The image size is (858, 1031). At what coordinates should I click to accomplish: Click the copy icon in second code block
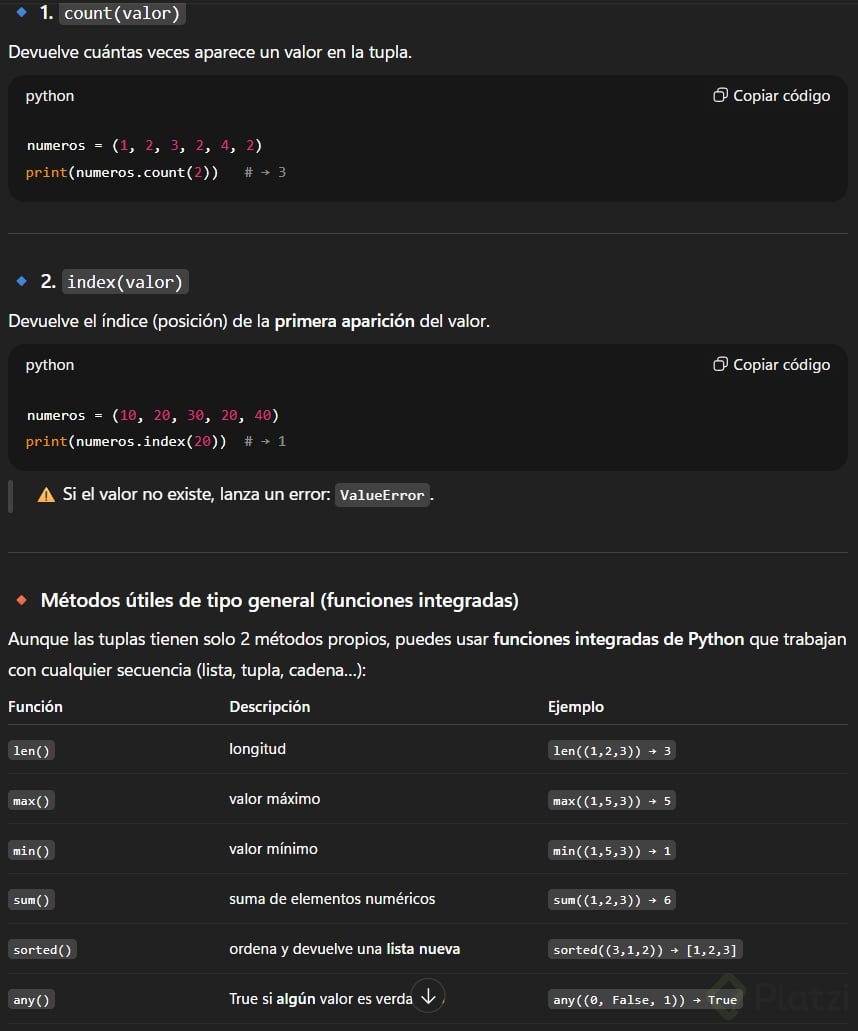pos(720,365)
